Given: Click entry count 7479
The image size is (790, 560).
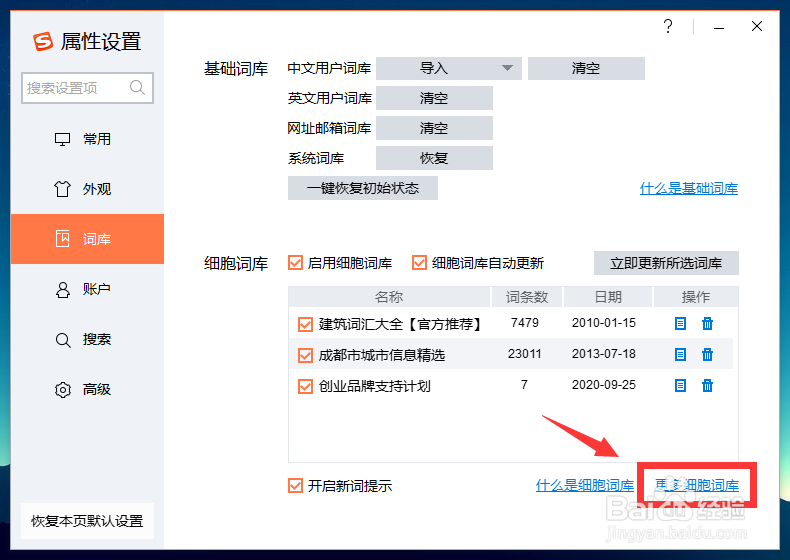Looking at the screenshot, I should click(x=524, y=323).
